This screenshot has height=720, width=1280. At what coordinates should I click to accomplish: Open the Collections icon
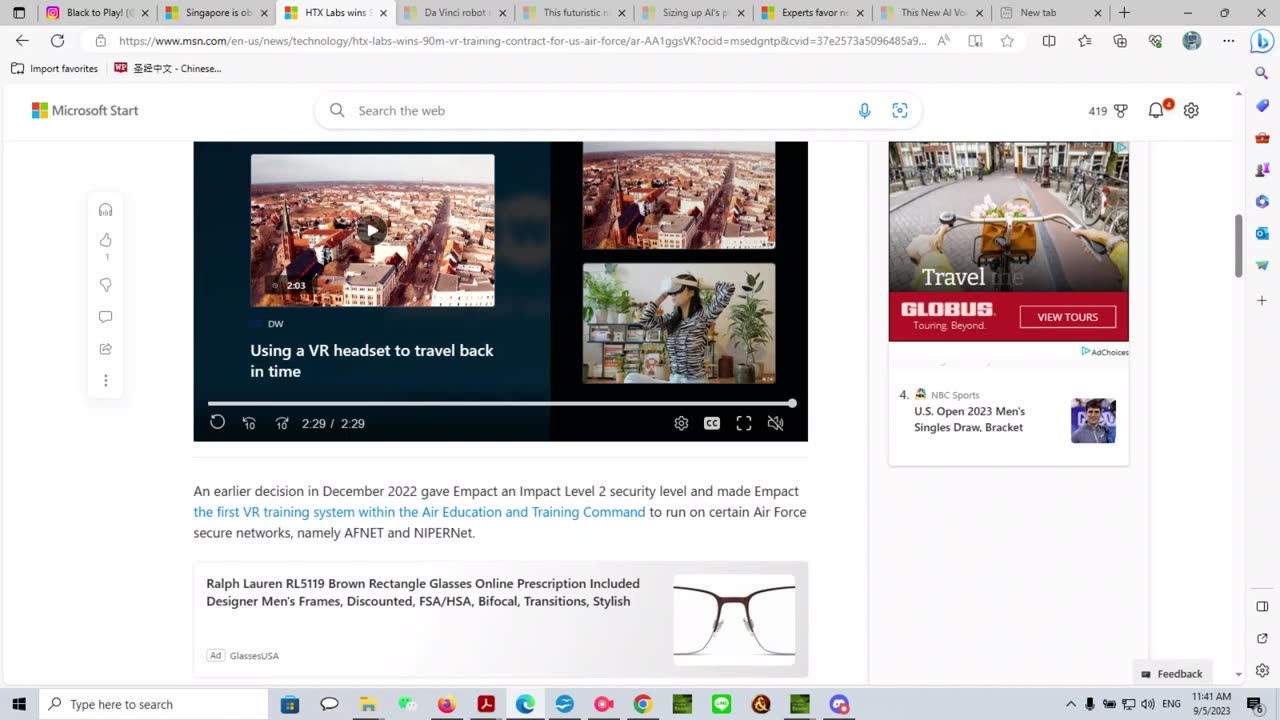click(x=1120, y=41)
